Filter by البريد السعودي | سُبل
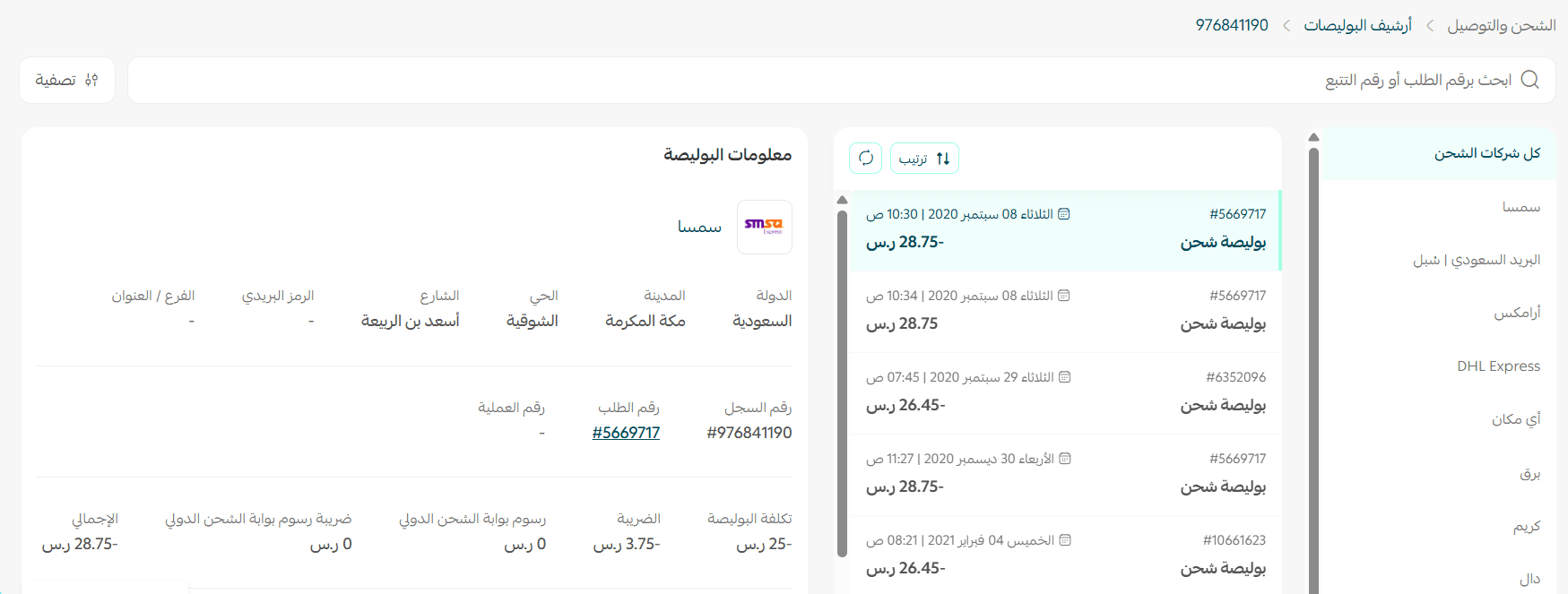1568x594 pixels. [1476, 260]
